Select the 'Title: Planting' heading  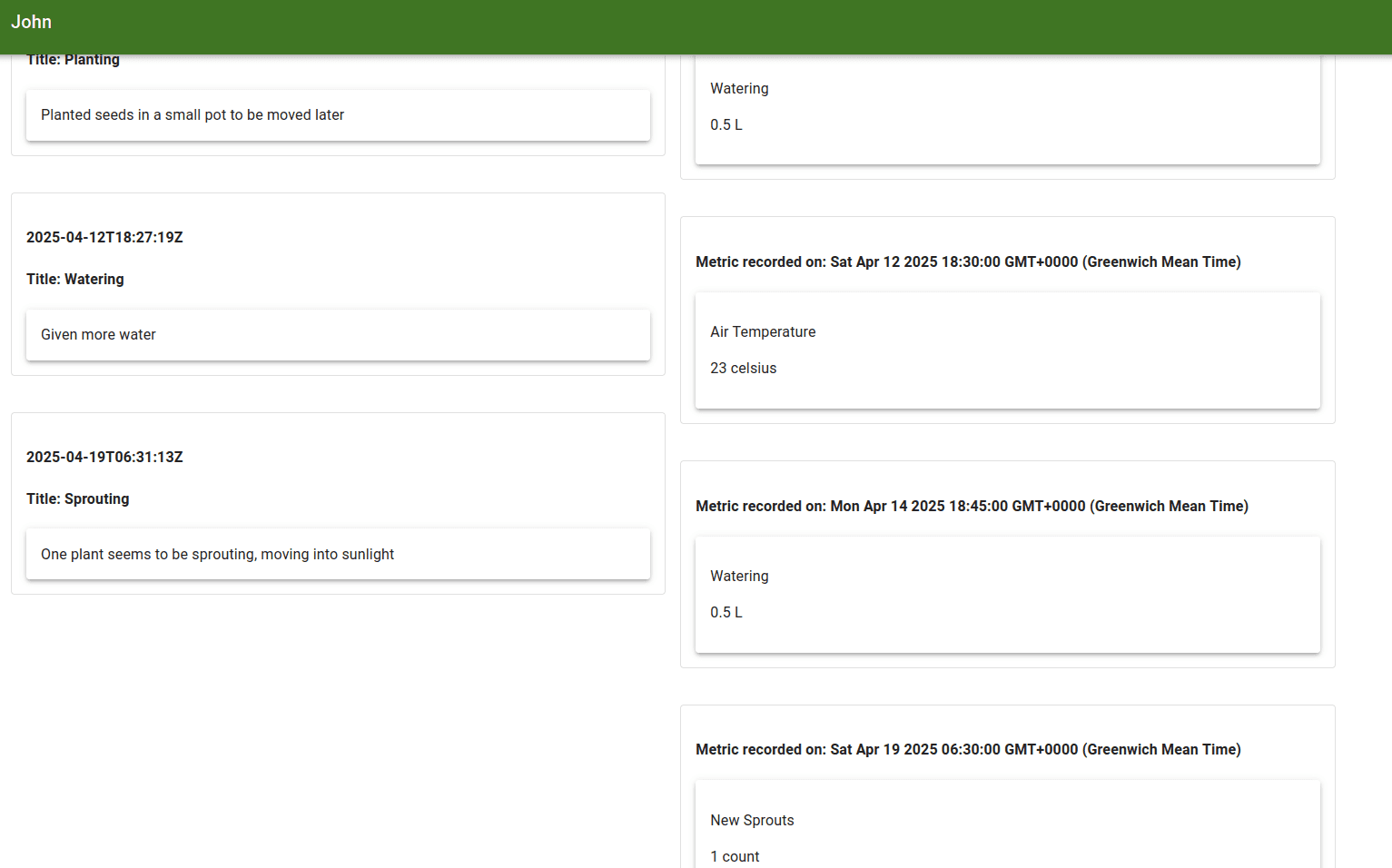(73, 60)
